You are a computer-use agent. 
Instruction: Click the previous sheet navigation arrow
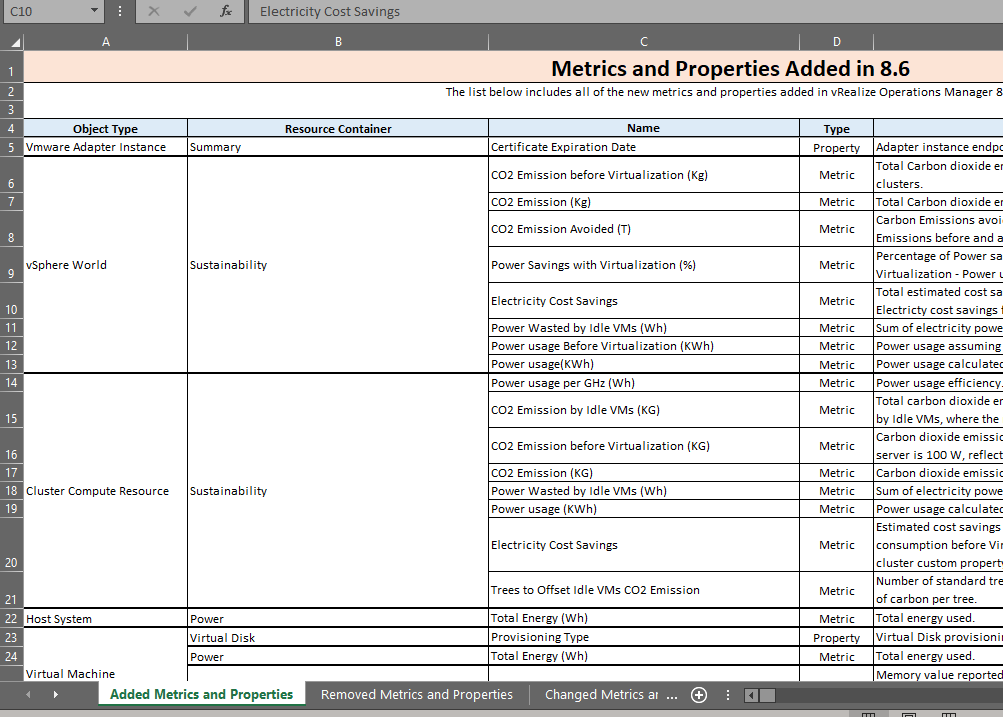(28, 695)
